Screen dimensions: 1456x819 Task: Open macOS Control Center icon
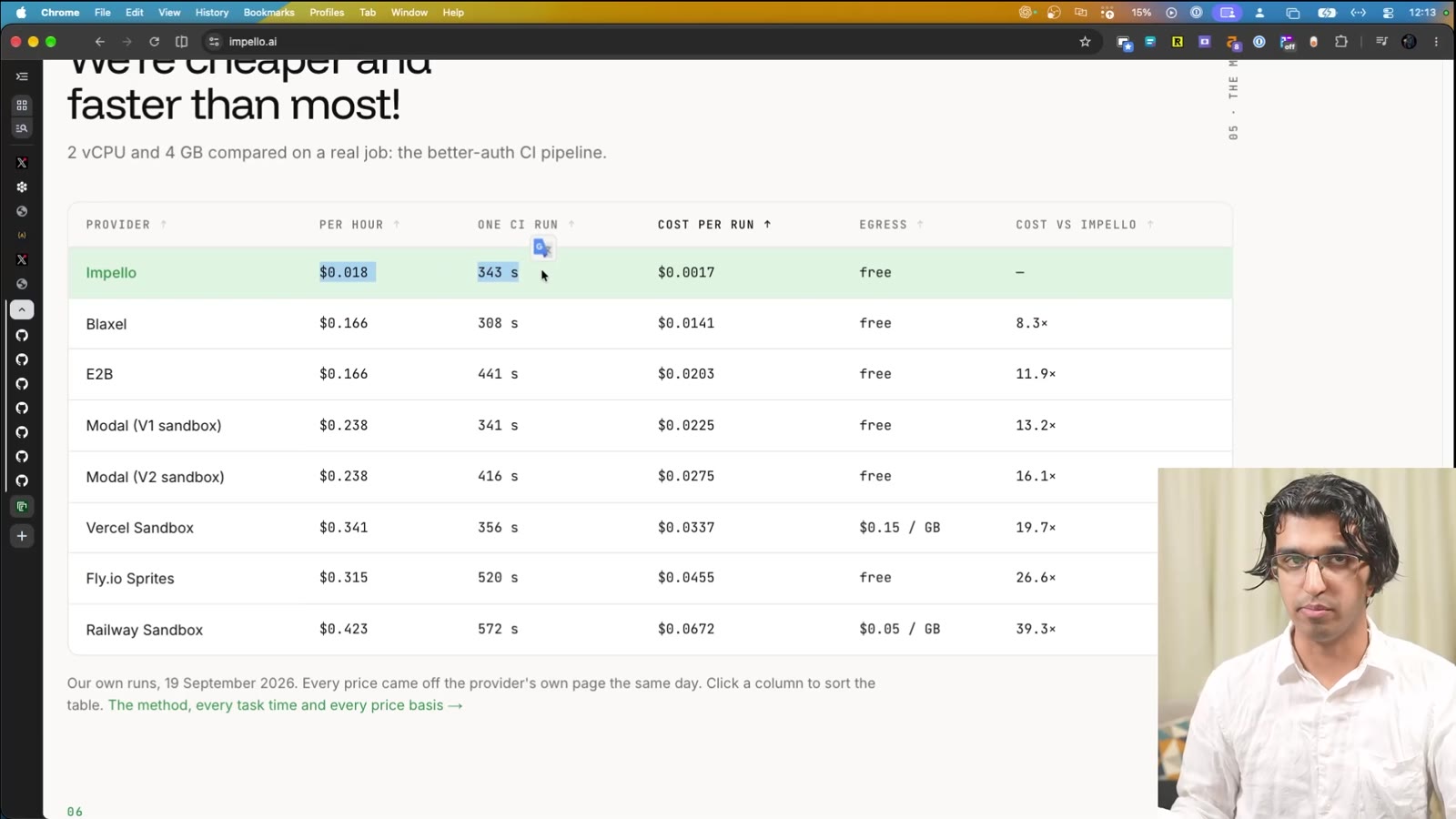[1388, 13]
